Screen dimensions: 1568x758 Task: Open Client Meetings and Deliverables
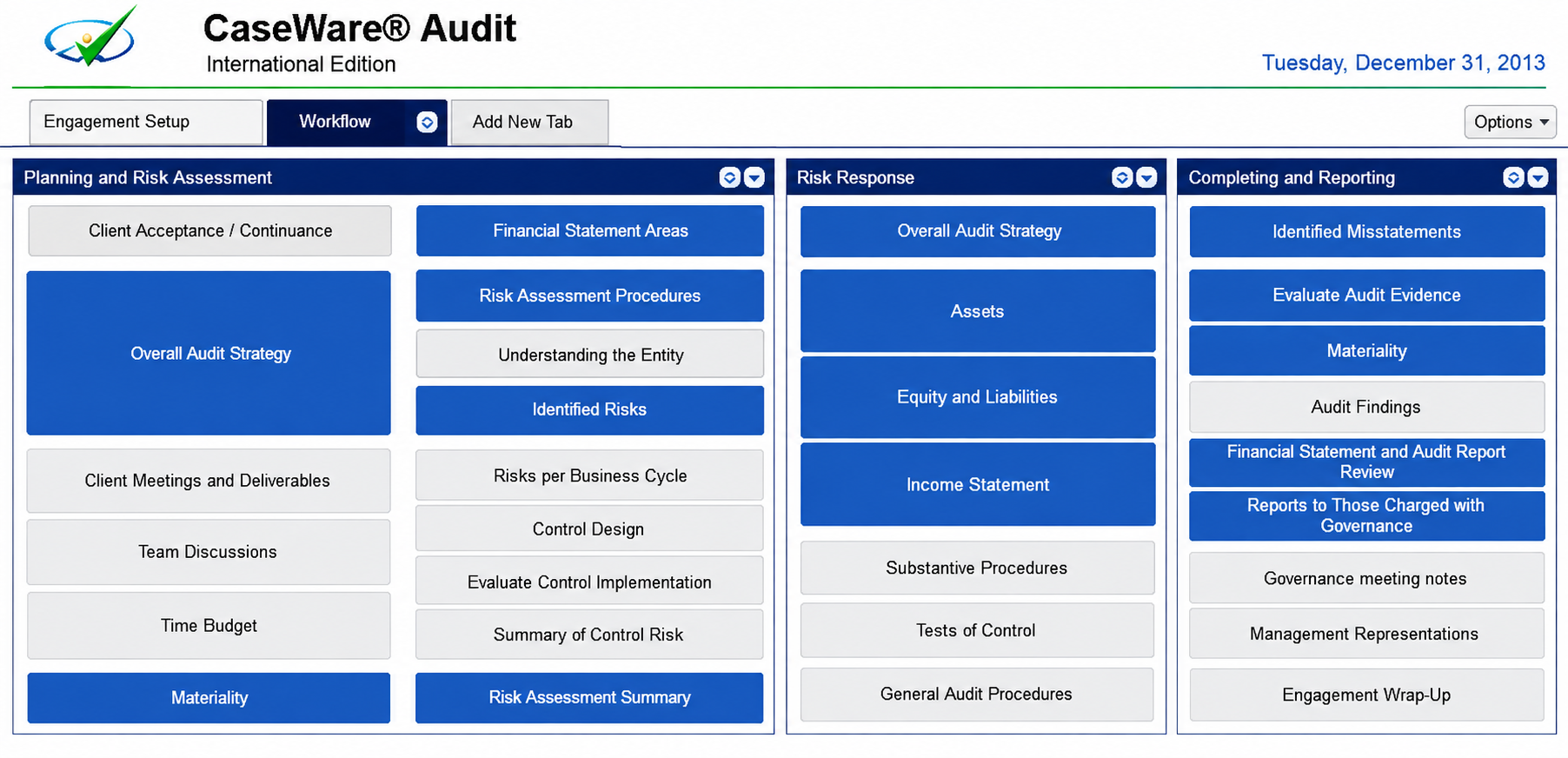tap(209, 481)
